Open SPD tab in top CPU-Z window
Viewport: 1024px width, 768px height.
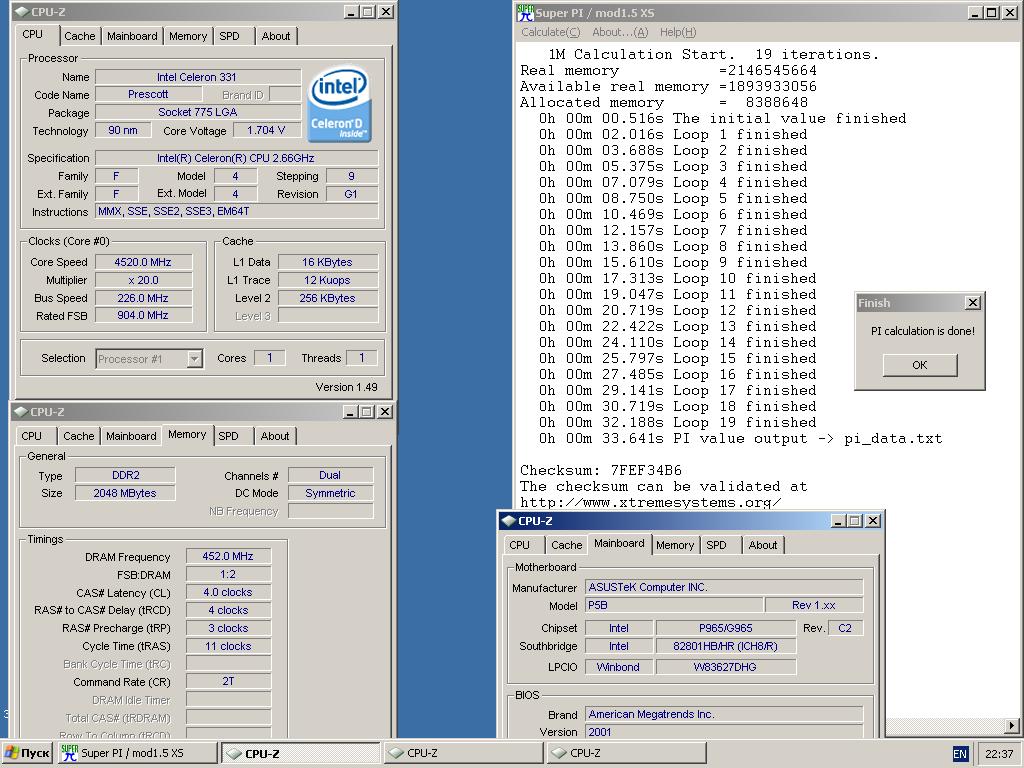[x=229, y=37]
